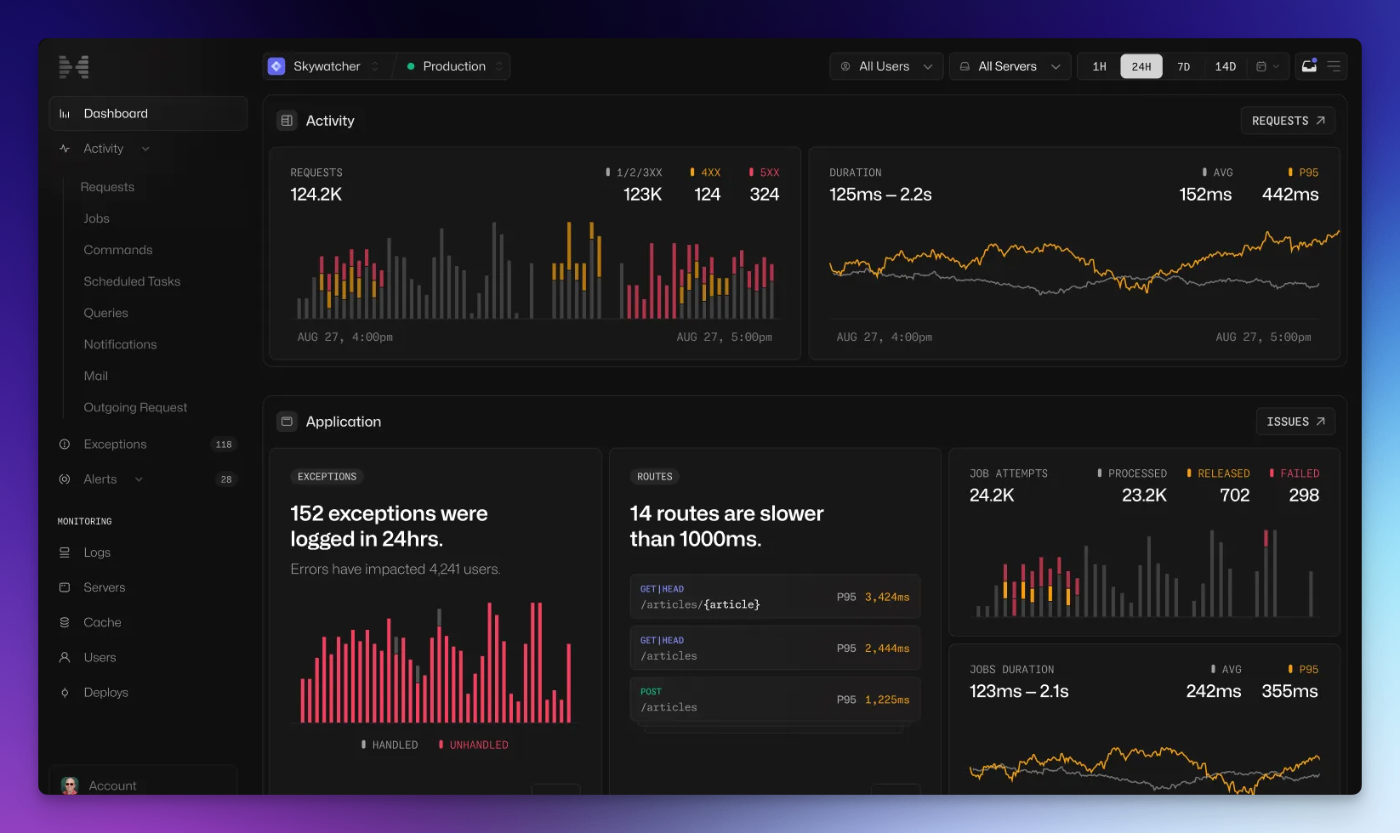
Task: Open the Notifications page in sidebar
Action: 120,344
